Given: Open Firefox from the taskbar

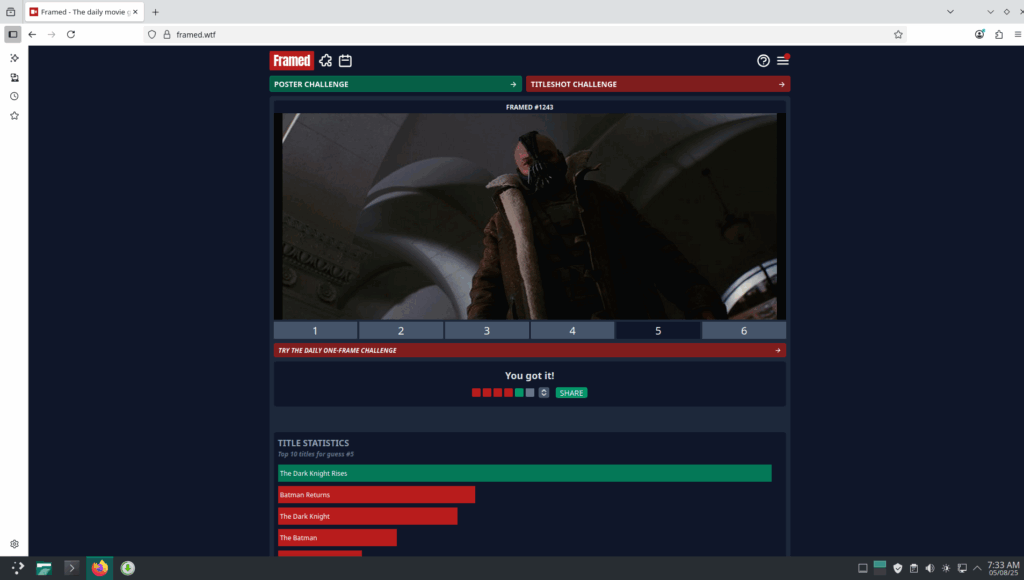Looking at the screenshot, I should tap(99, 568).
